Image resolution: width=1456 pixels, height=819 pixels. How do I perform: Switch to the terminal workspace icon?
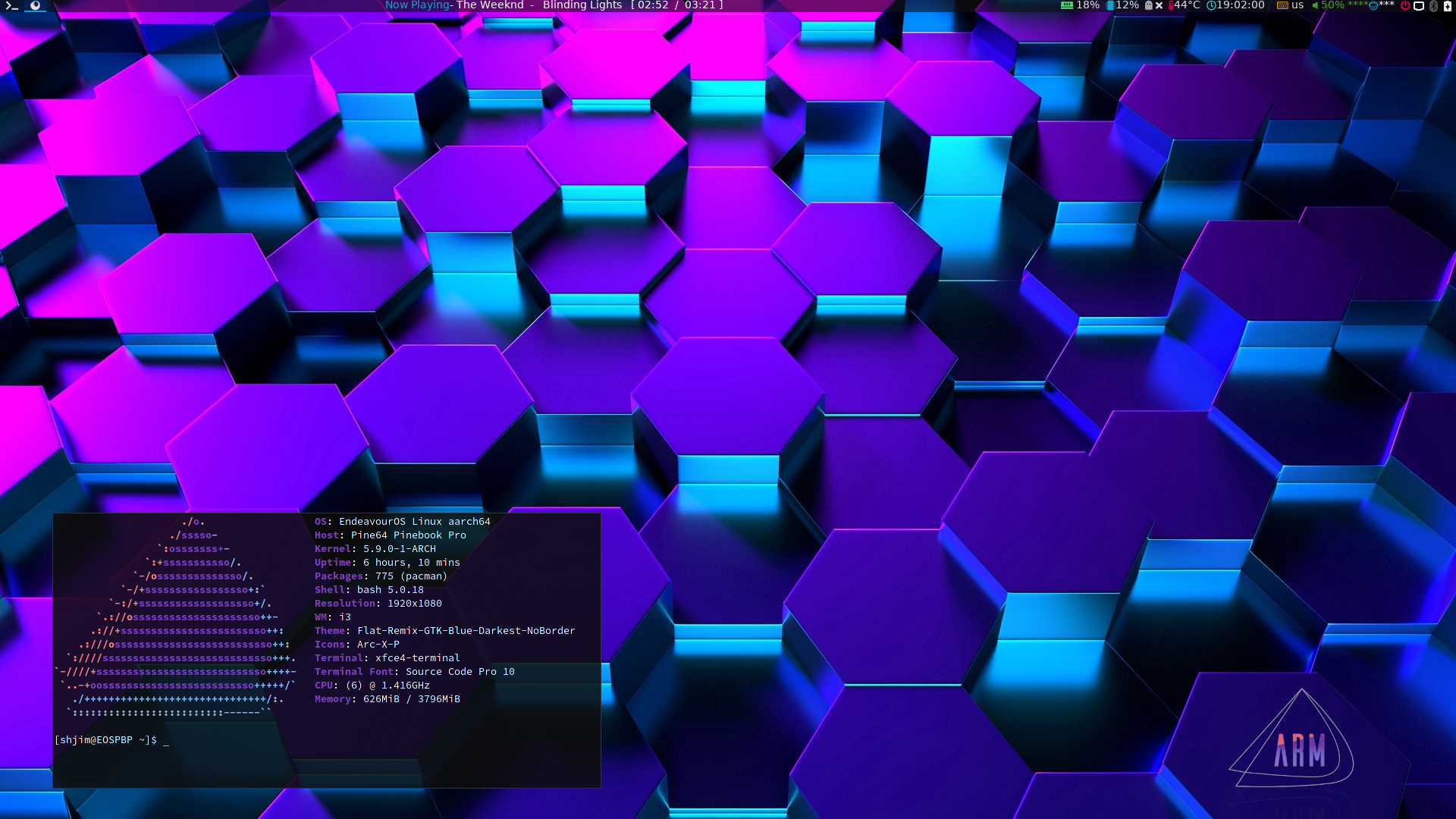coord(11,5)
